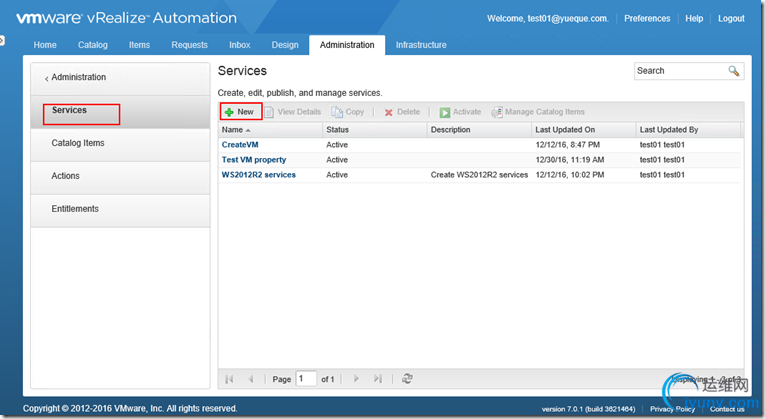
Task: Click the Activate button label
Action: [x=467, y=112]
